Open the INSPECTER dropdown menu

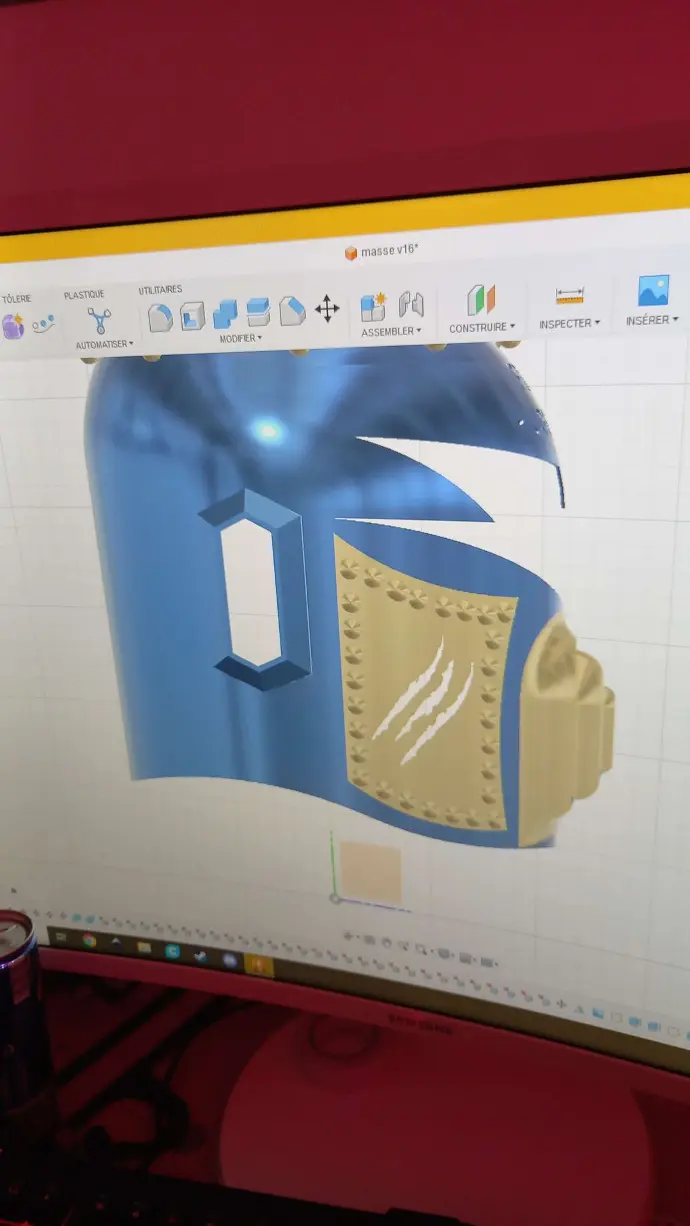coord(569,324)
